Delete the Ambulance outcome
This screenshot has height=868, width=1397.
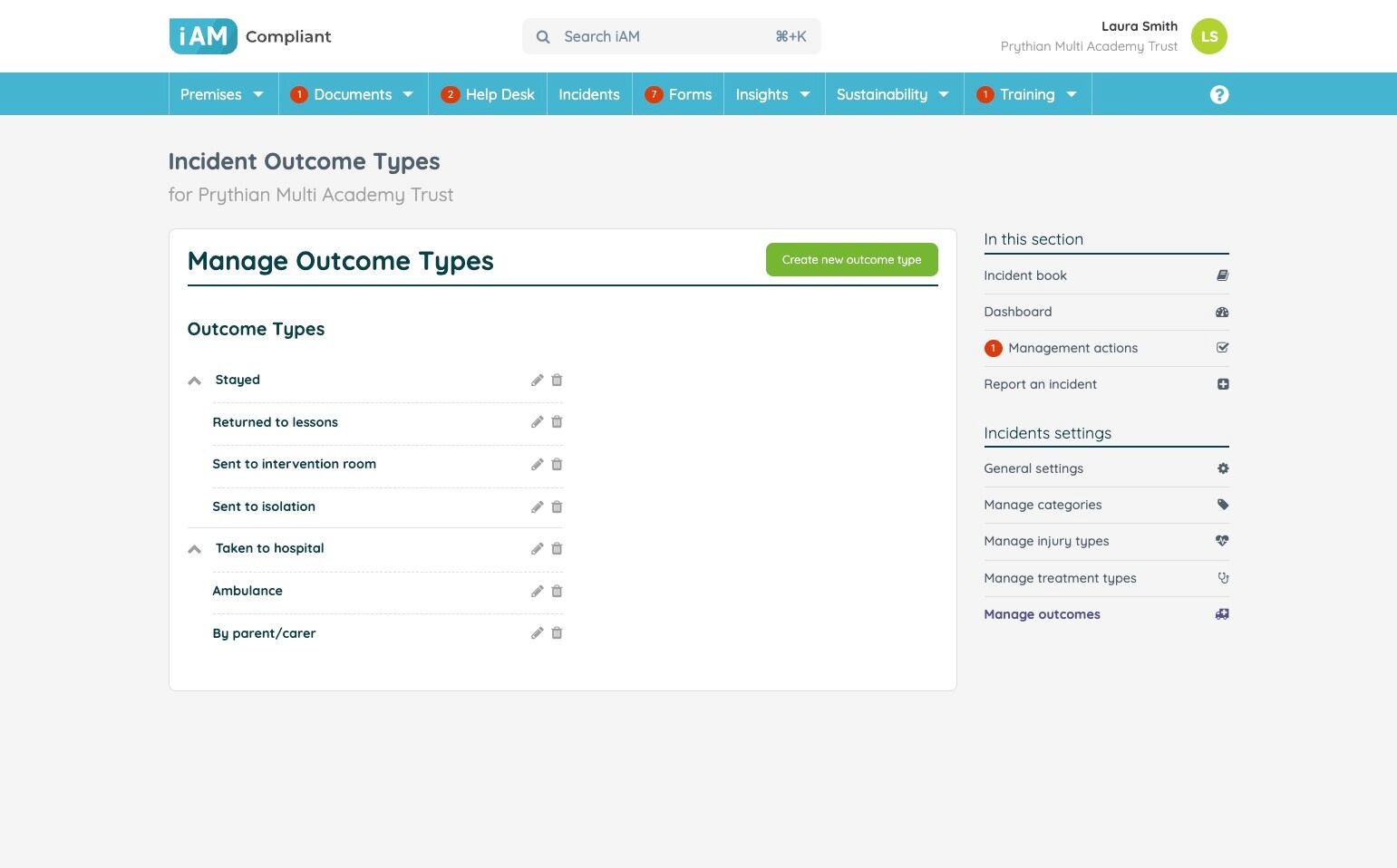(x=557, y=592)
